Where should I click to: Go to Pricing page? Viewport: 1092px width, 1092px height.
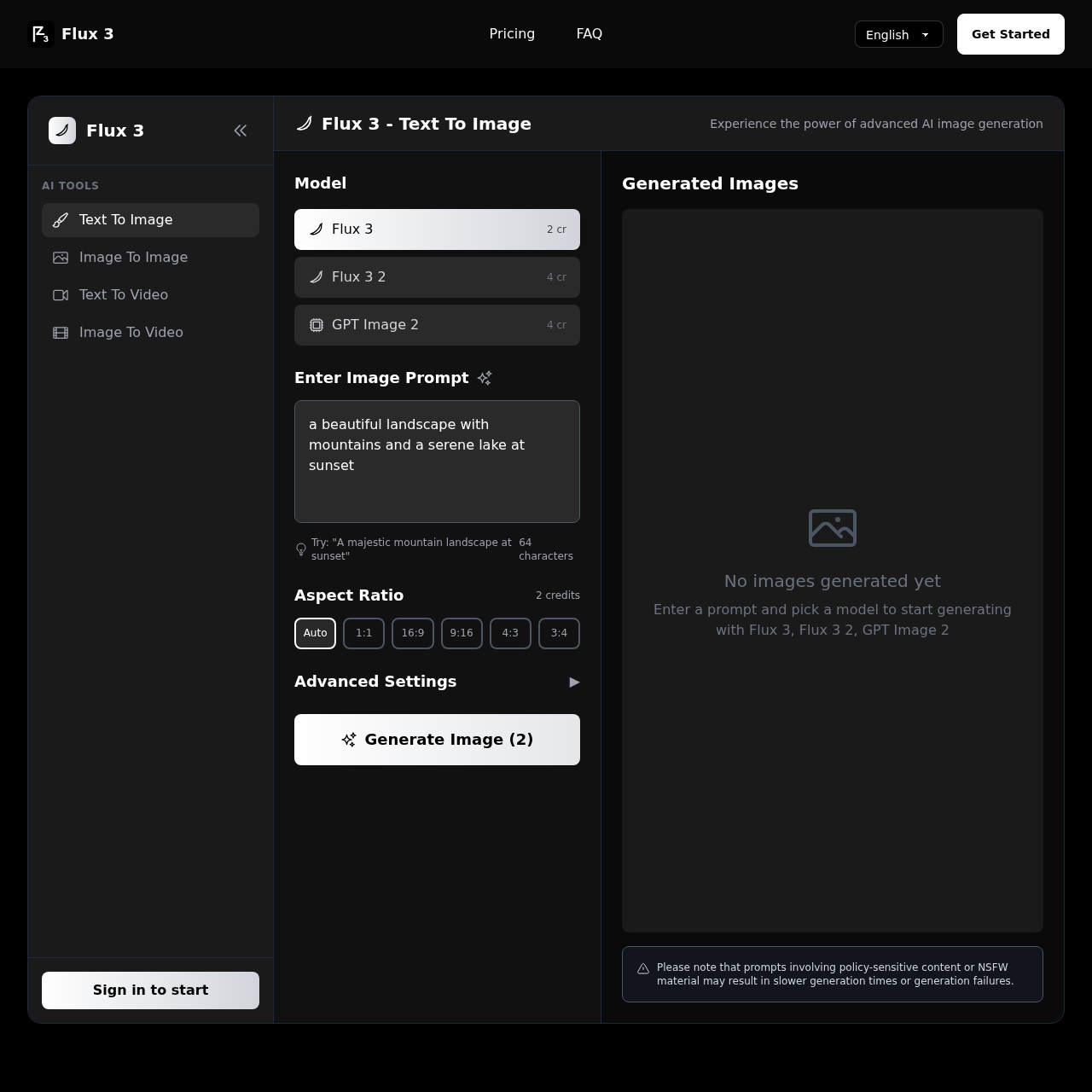pyautogui.click(x=512, y=34)
